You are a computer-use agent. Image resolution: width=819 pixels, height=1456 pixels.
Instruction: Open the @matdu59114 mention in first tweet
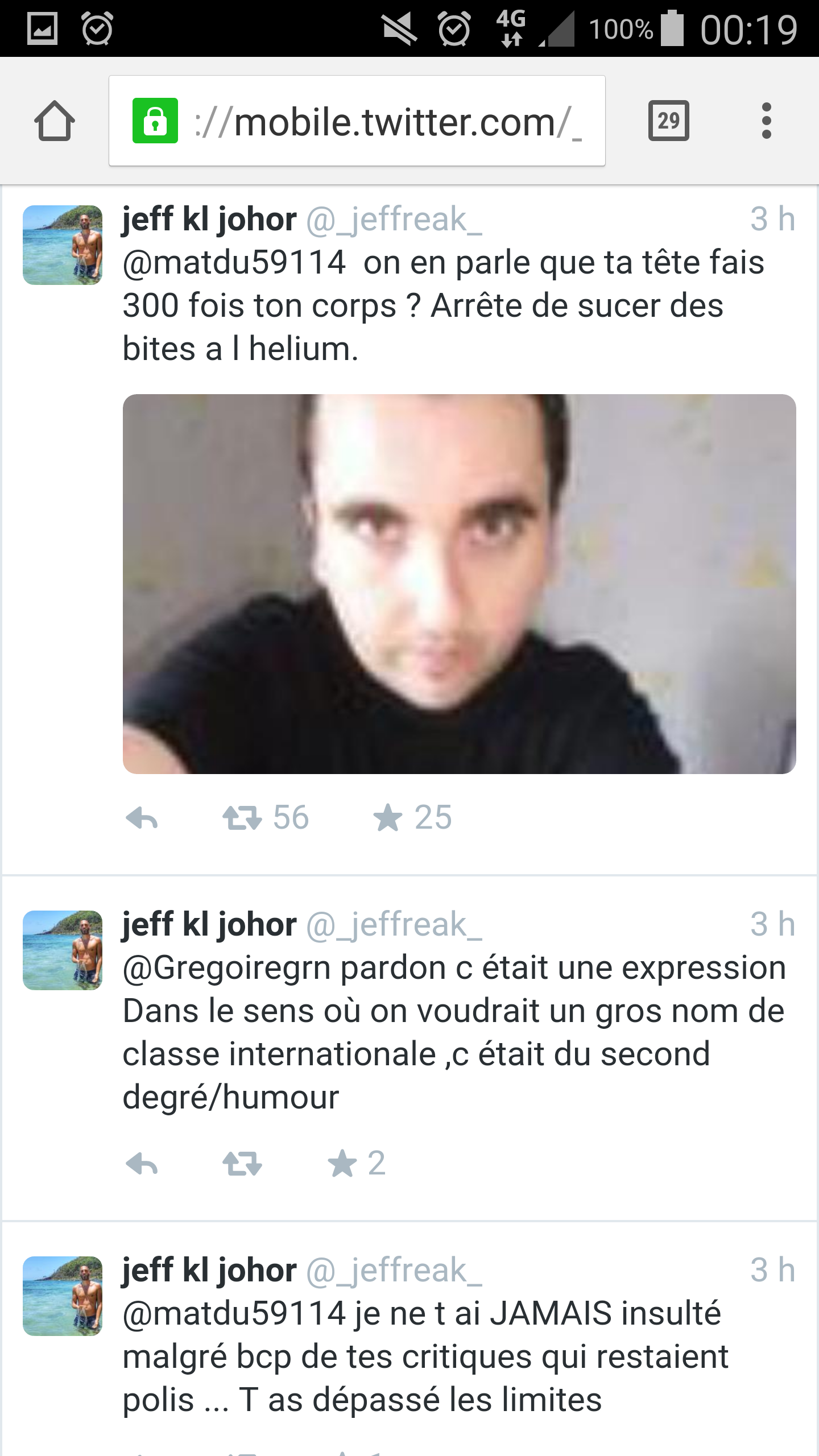coord(234,263)
